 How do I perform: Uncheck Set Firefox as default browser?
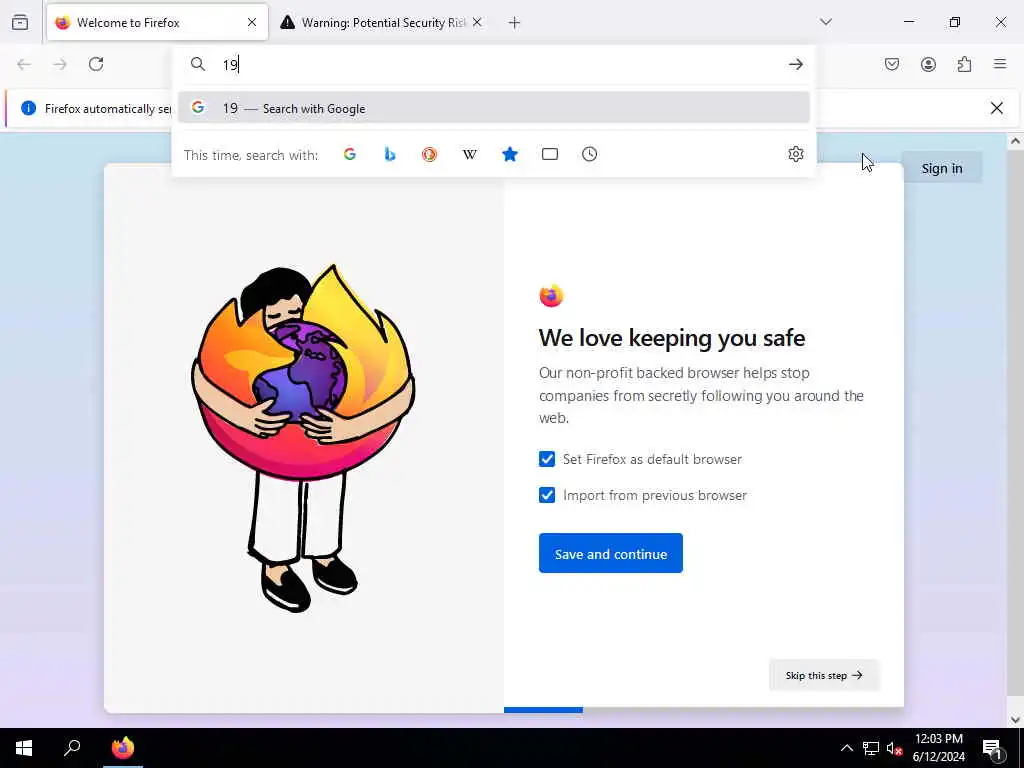click(x=547, y=459)
